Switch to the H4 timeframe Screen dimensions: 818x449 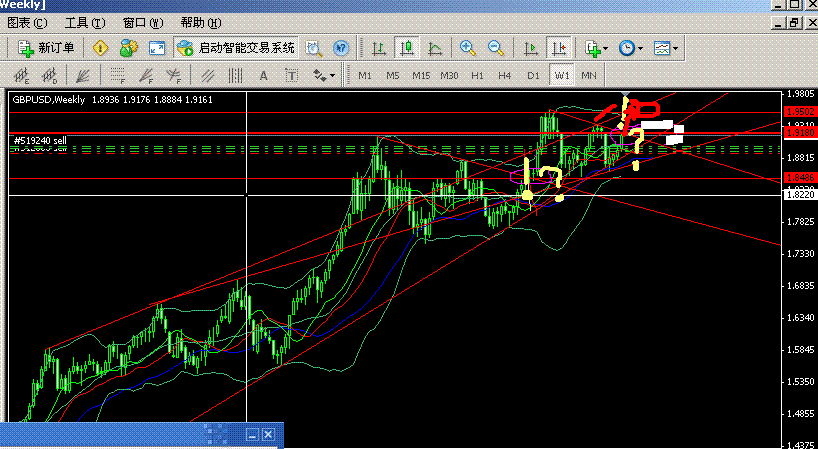[x=504, y=76]
